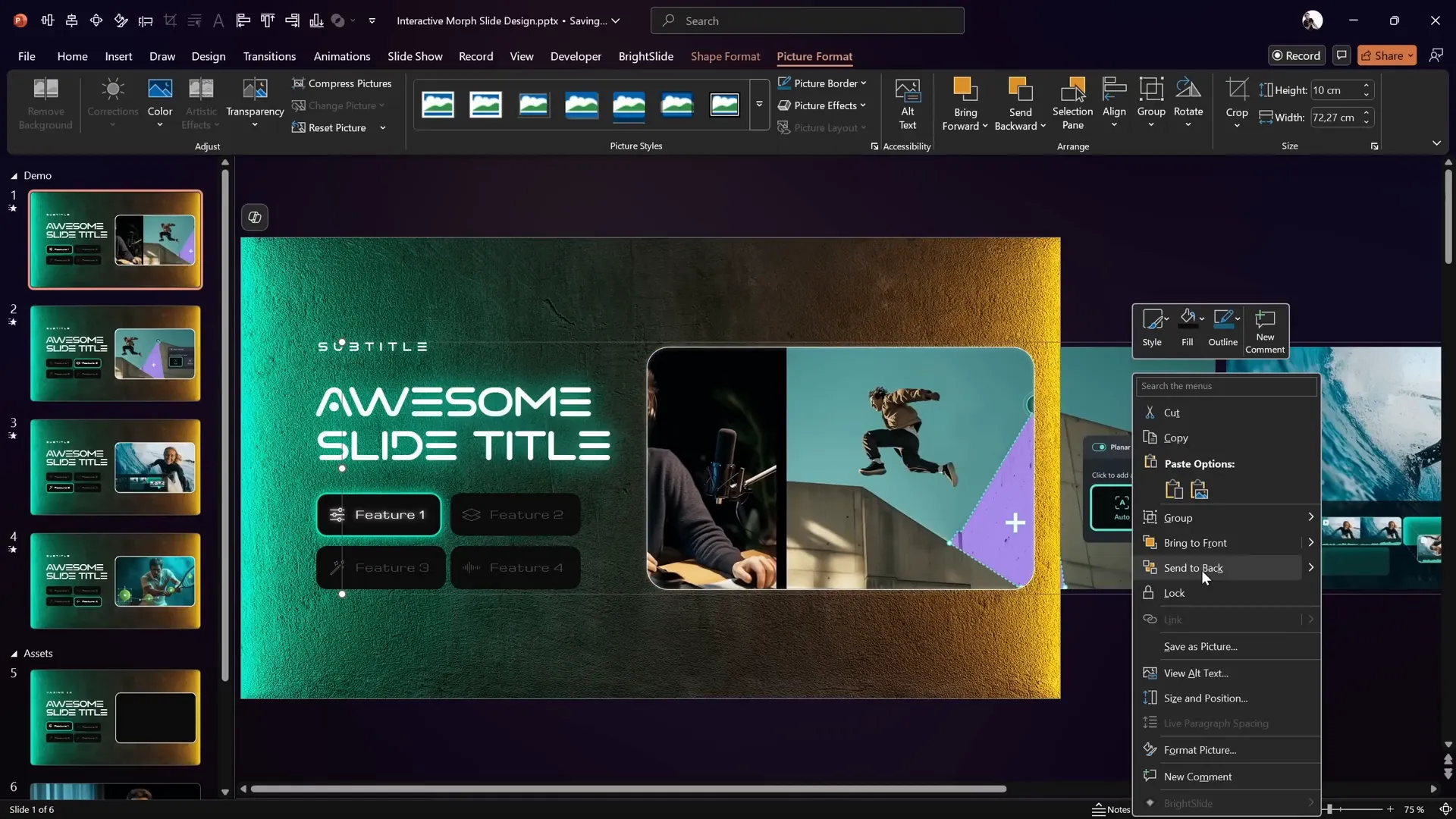Image resolution: width=1456 pixels, height=819 pixels.
Task: Select slide 5 thumbnail
Action: coord(115,717)
